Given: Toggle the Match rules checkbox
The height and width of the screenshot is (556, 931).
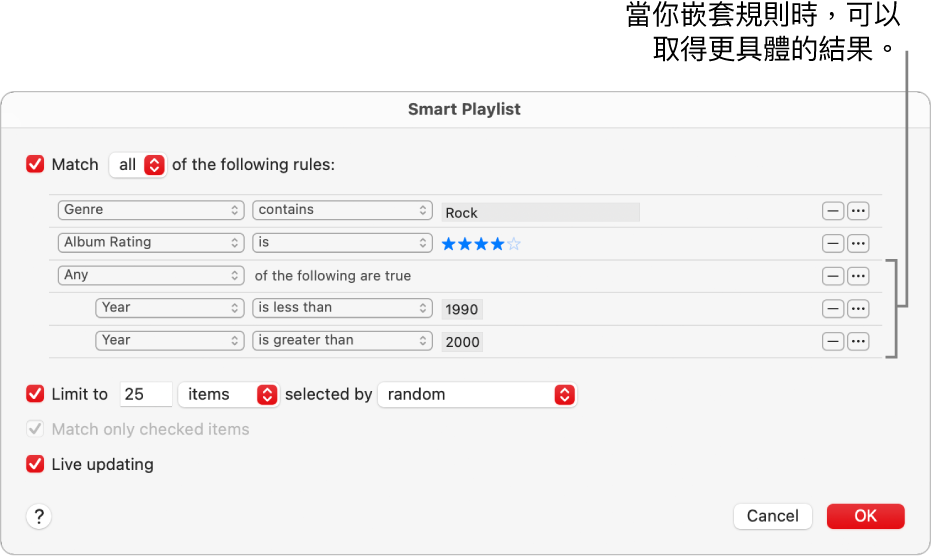Looking at the screenshot, I should [x=36, y=165].
